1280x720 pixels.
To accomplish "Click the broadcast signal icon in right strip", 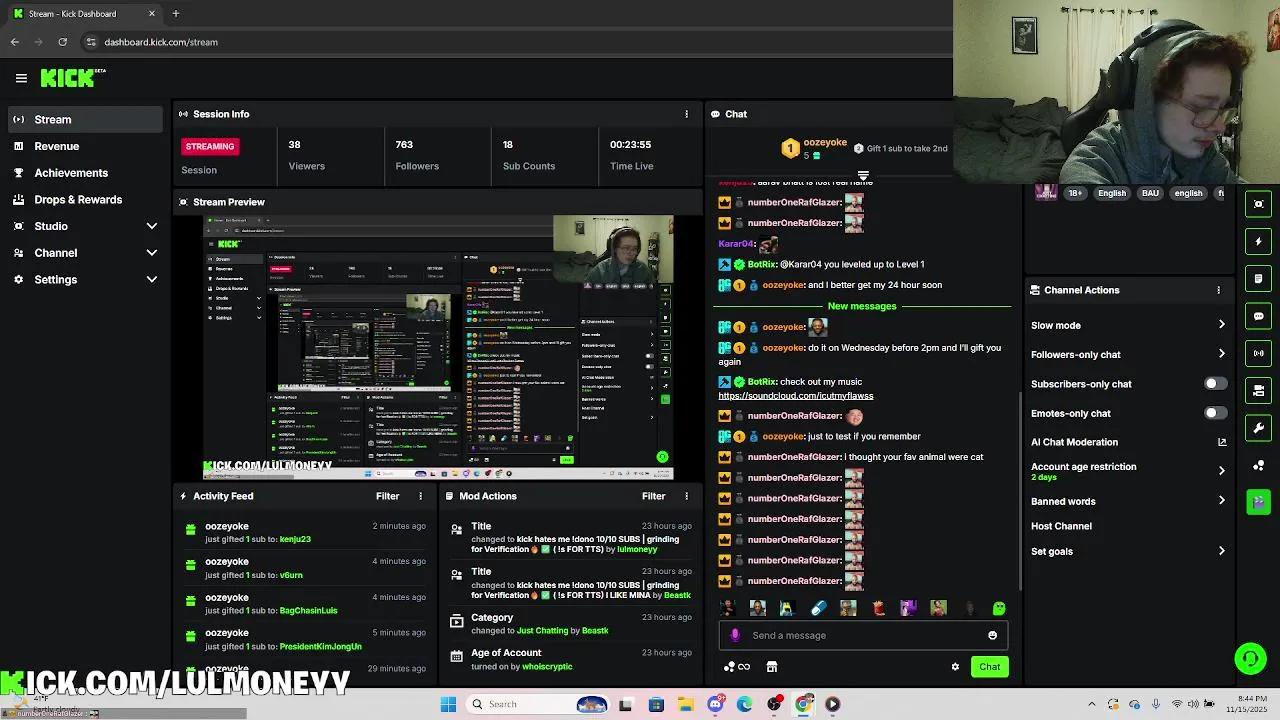I will coord(1259,353).
